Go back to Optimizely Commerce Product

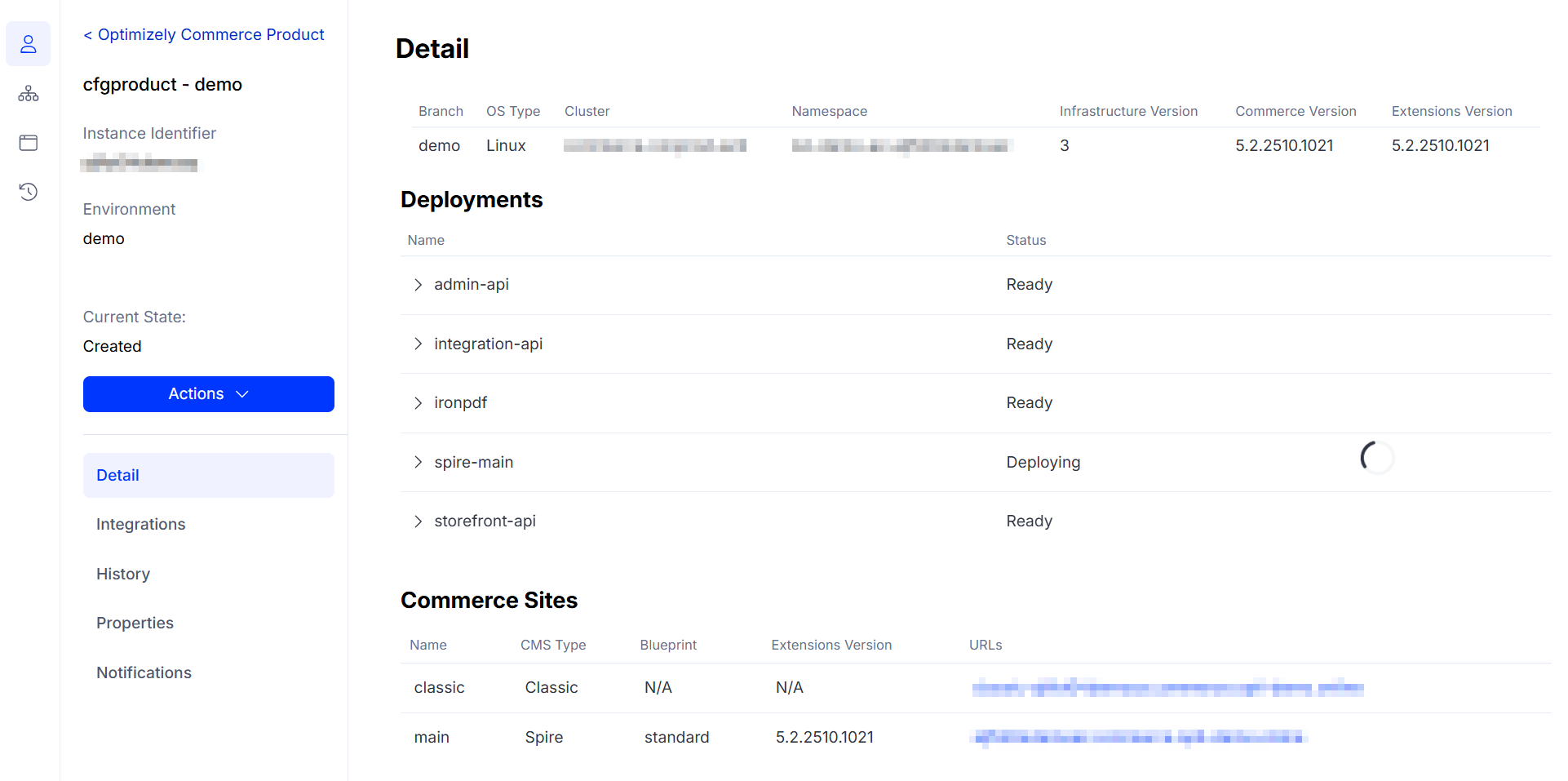tap(204, 34)
